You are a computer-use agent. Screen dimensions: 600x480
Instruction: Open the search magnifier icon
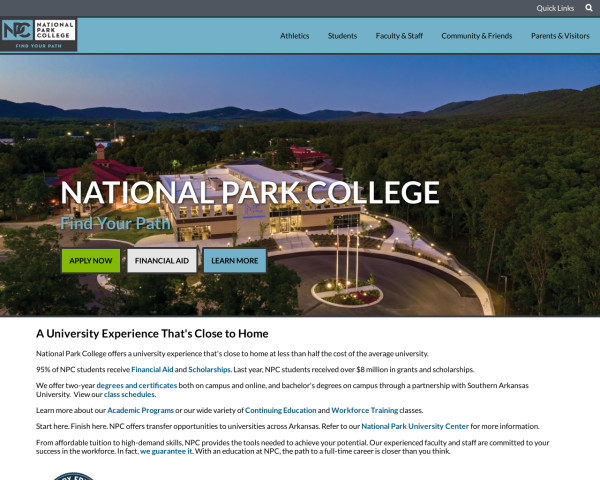[x=589, y=8]
